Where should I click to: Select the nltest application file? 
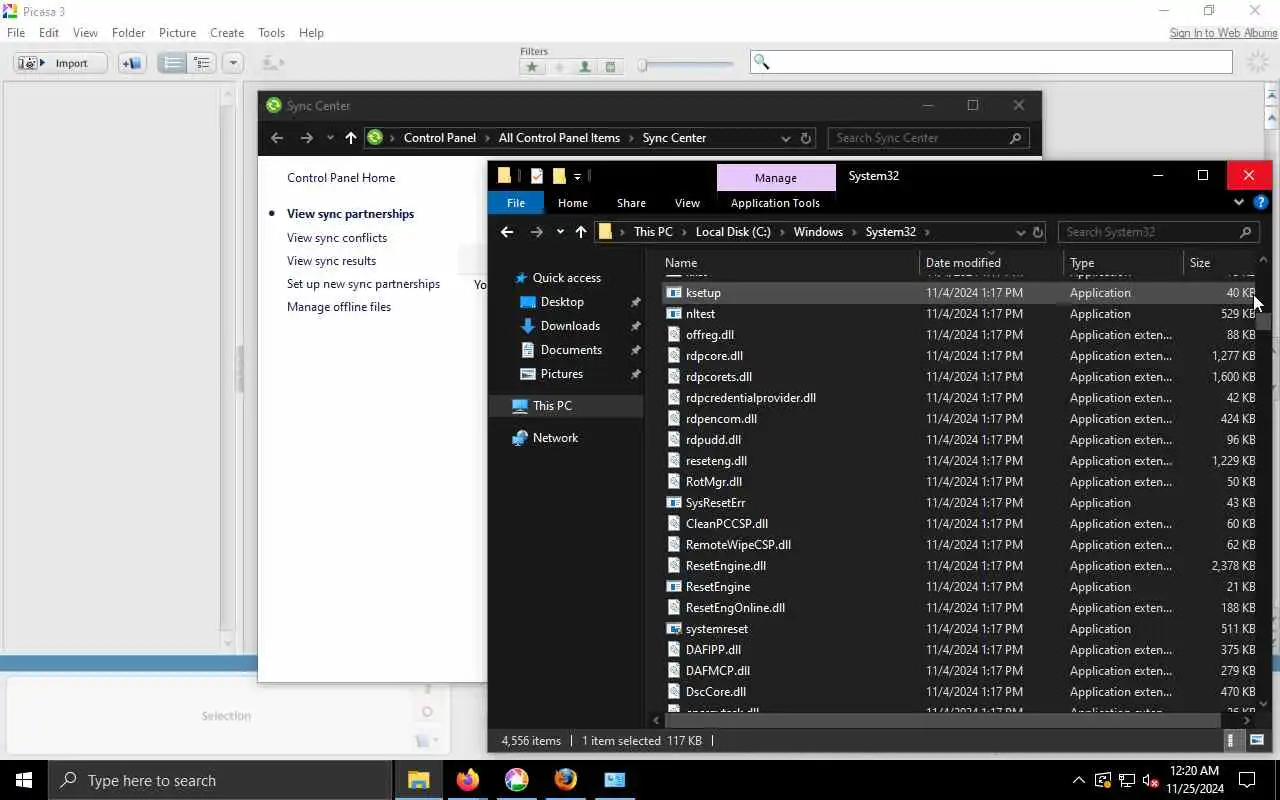700,314
